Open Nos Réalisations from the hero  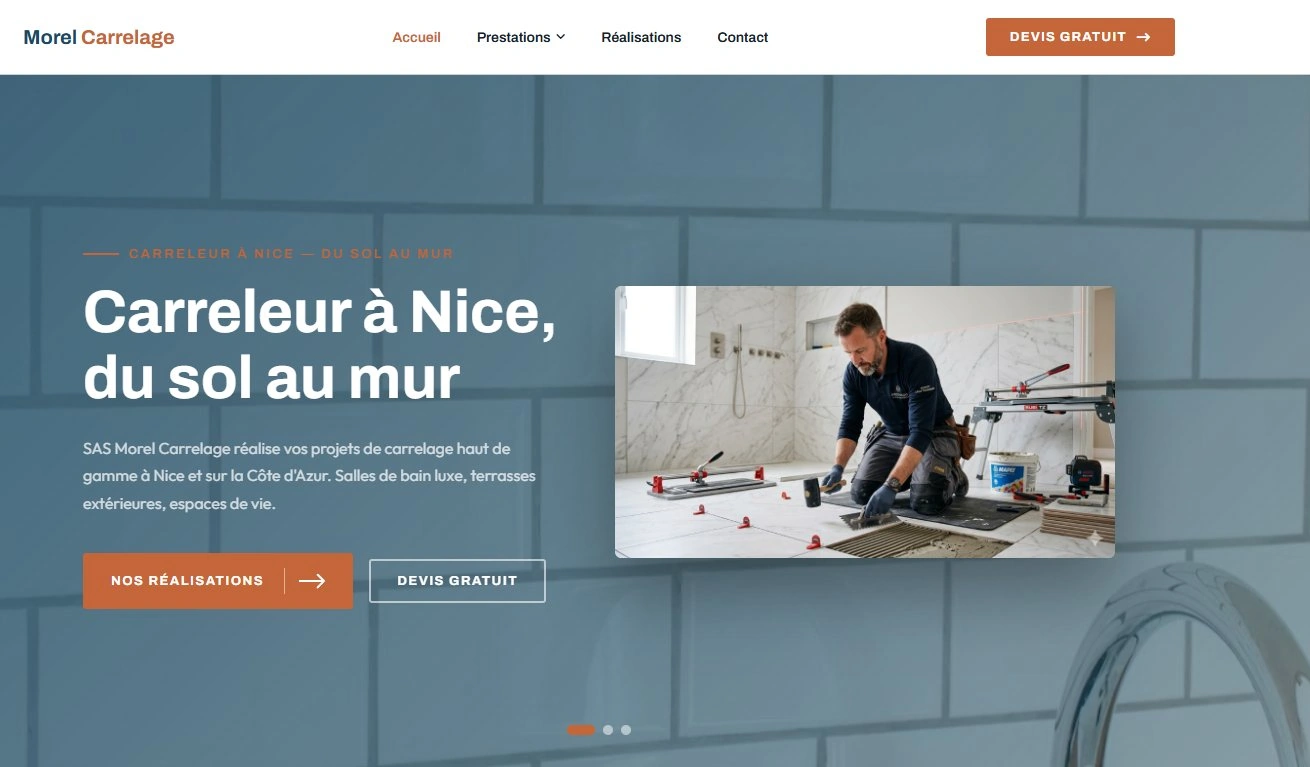pyautogui.click(x=218, y=581)
